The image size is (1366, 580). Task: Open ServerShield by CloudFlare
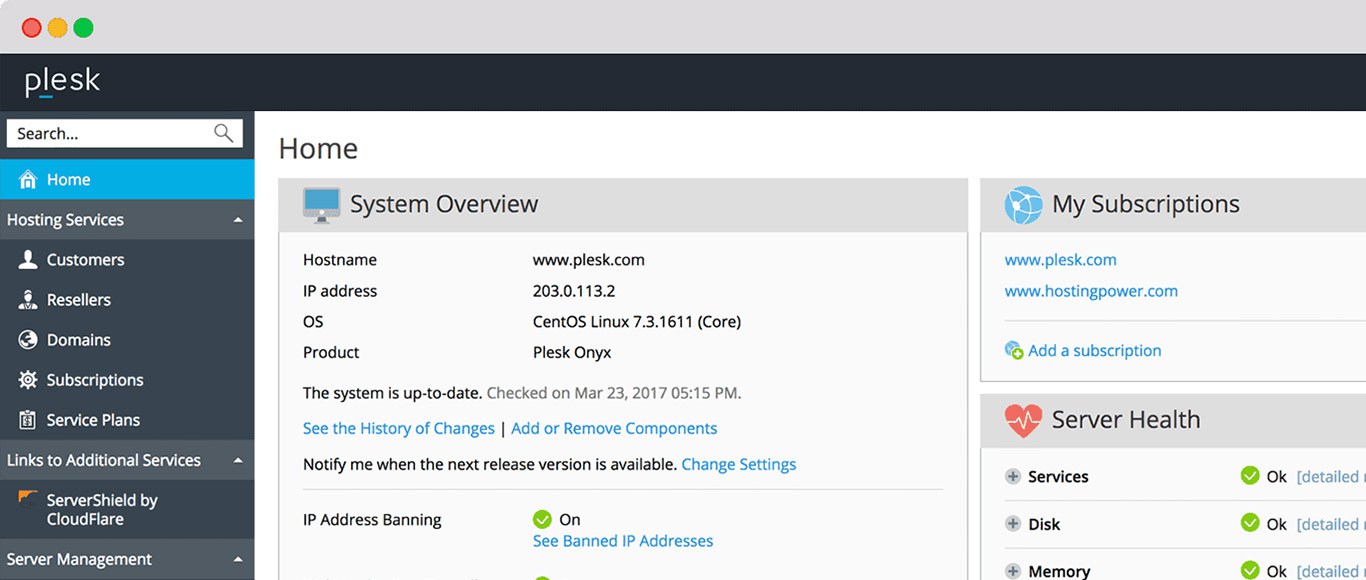pyautogui.click(x=127, y=509)
